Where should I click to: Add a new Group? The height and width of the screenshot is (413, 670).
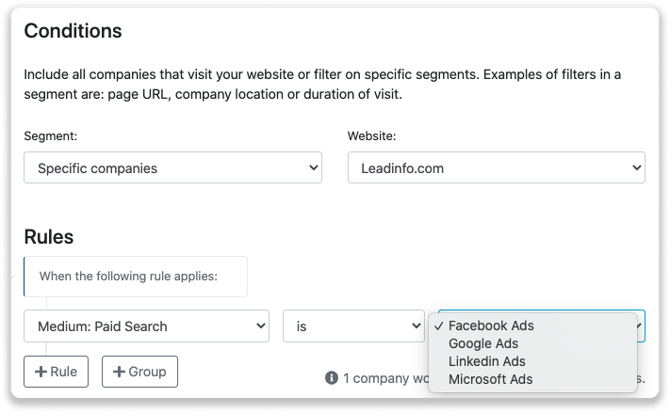140,371
